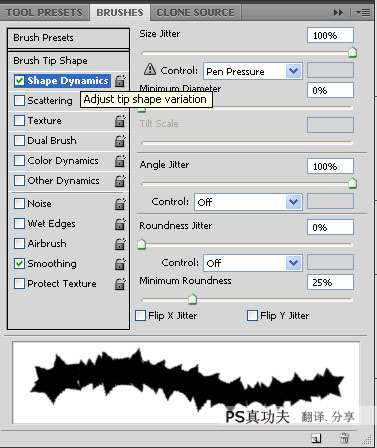Image resolution: width=377 pixels, height=448 pixels.
Task: Open Angle Jitter Control dropdown
Action: [248, 202]
